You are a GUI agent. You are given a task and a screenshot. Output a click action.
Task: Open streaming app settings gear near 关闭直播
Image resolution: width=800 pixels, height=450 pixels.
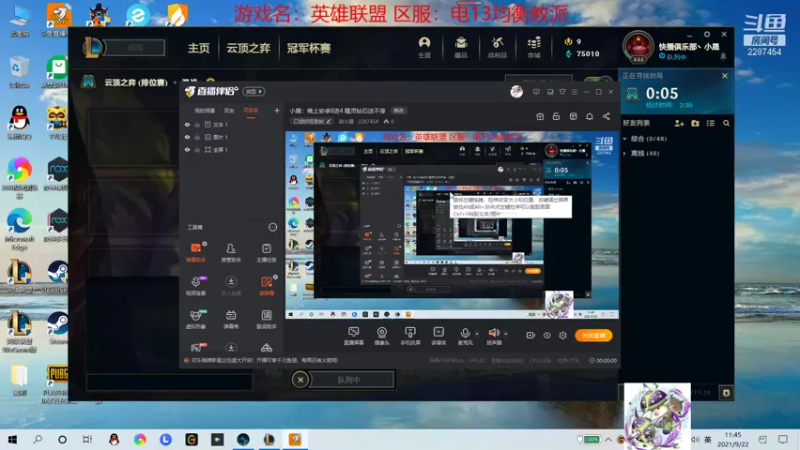point(563,335)
